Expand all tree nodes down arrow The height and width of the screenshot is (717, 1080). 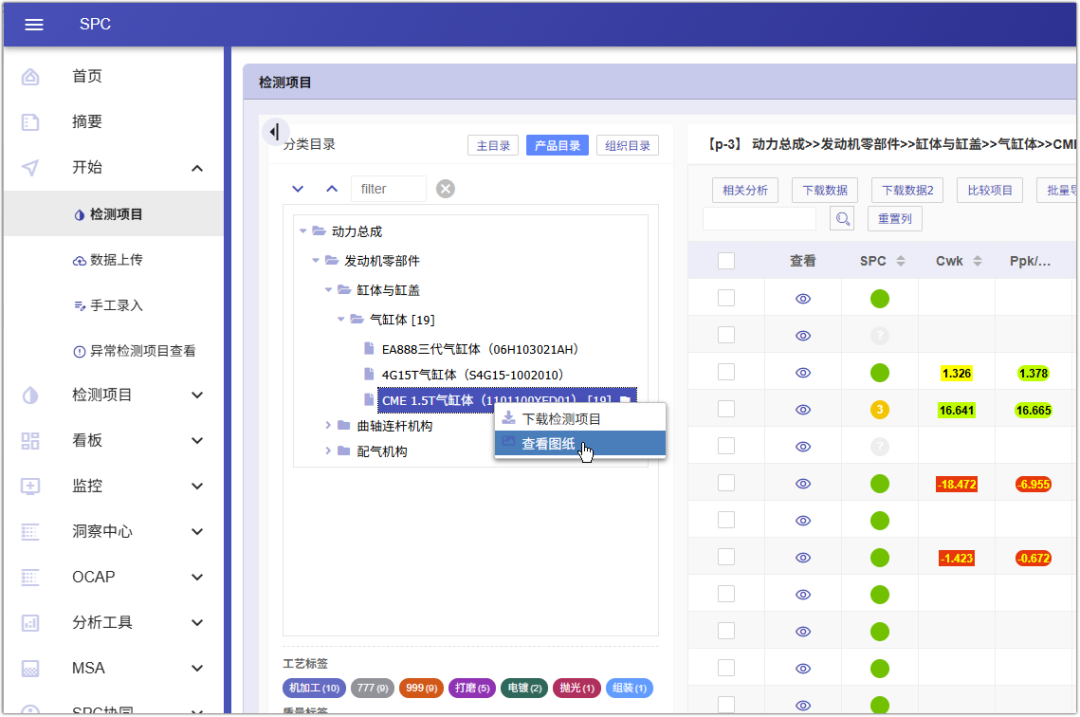tap(298, 189)
